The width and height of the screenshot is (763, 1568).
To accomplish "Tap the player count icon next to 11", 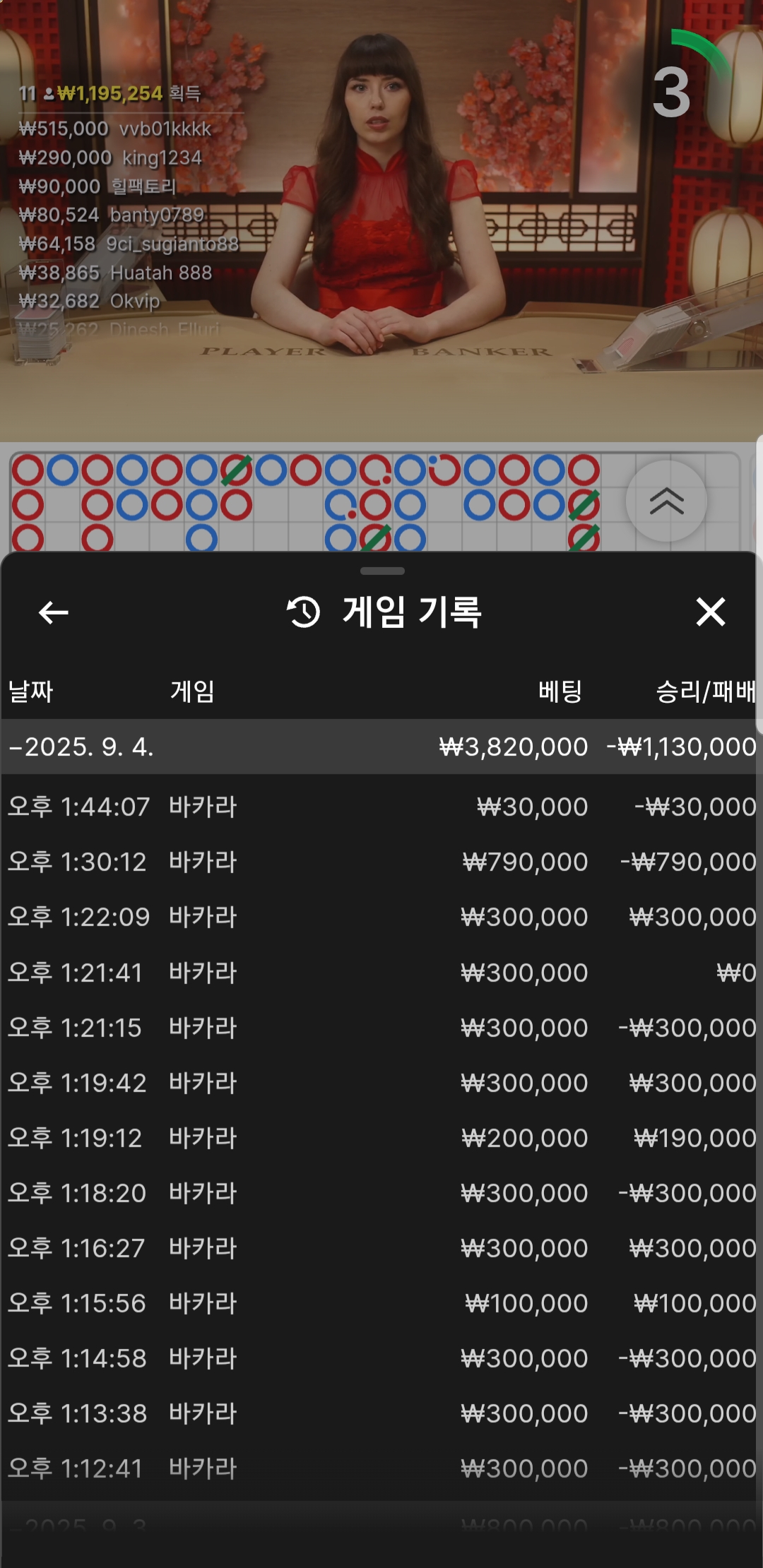I will click(48, 93).
